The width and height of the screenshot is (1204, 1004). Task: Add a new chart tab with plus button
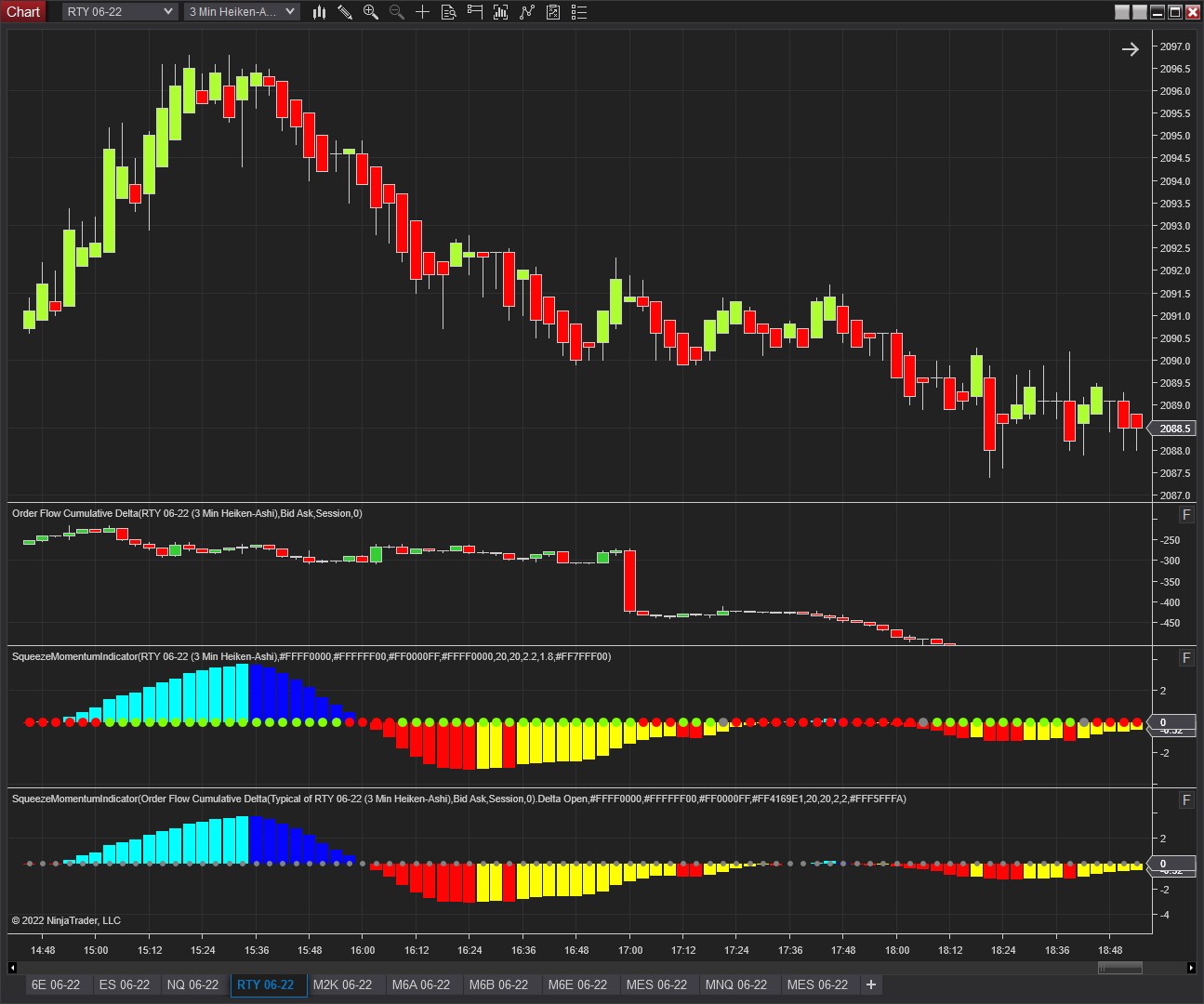[x=870, y=984]
